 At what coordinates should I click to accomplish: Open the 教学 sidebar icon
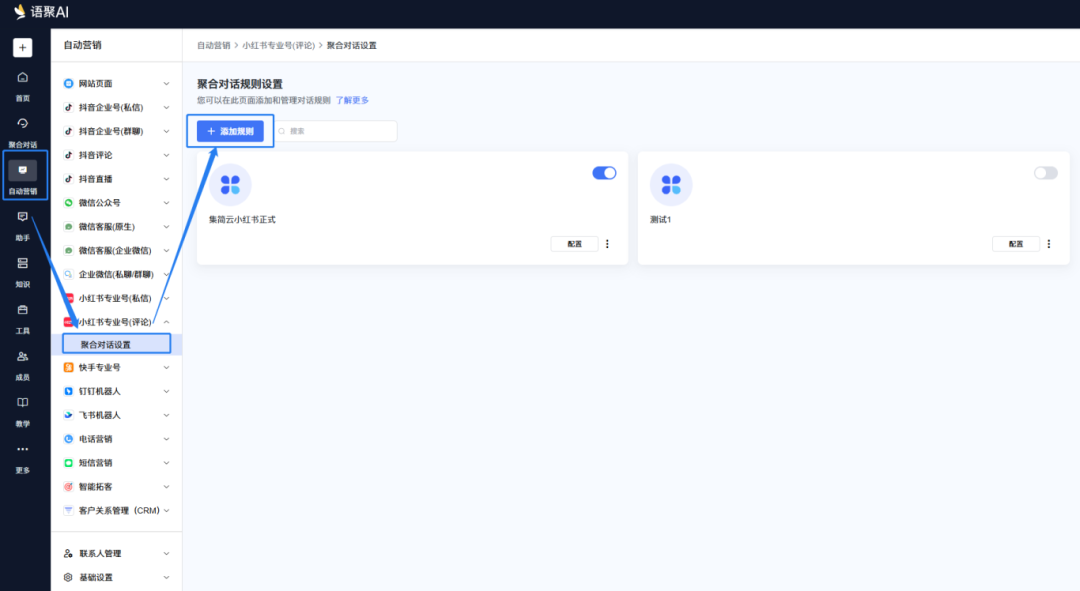tap(23, 402)
